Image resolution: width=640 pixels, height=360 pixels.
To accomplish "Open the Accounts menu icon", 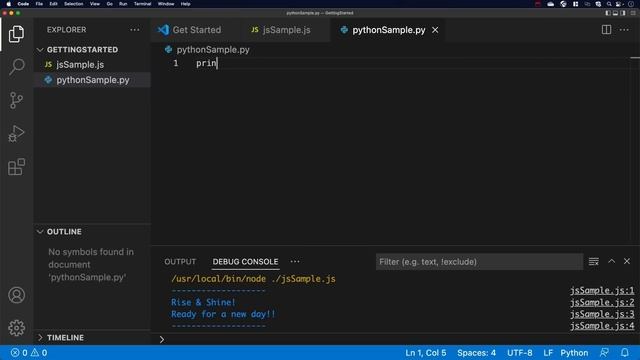I will pos(16,295).
